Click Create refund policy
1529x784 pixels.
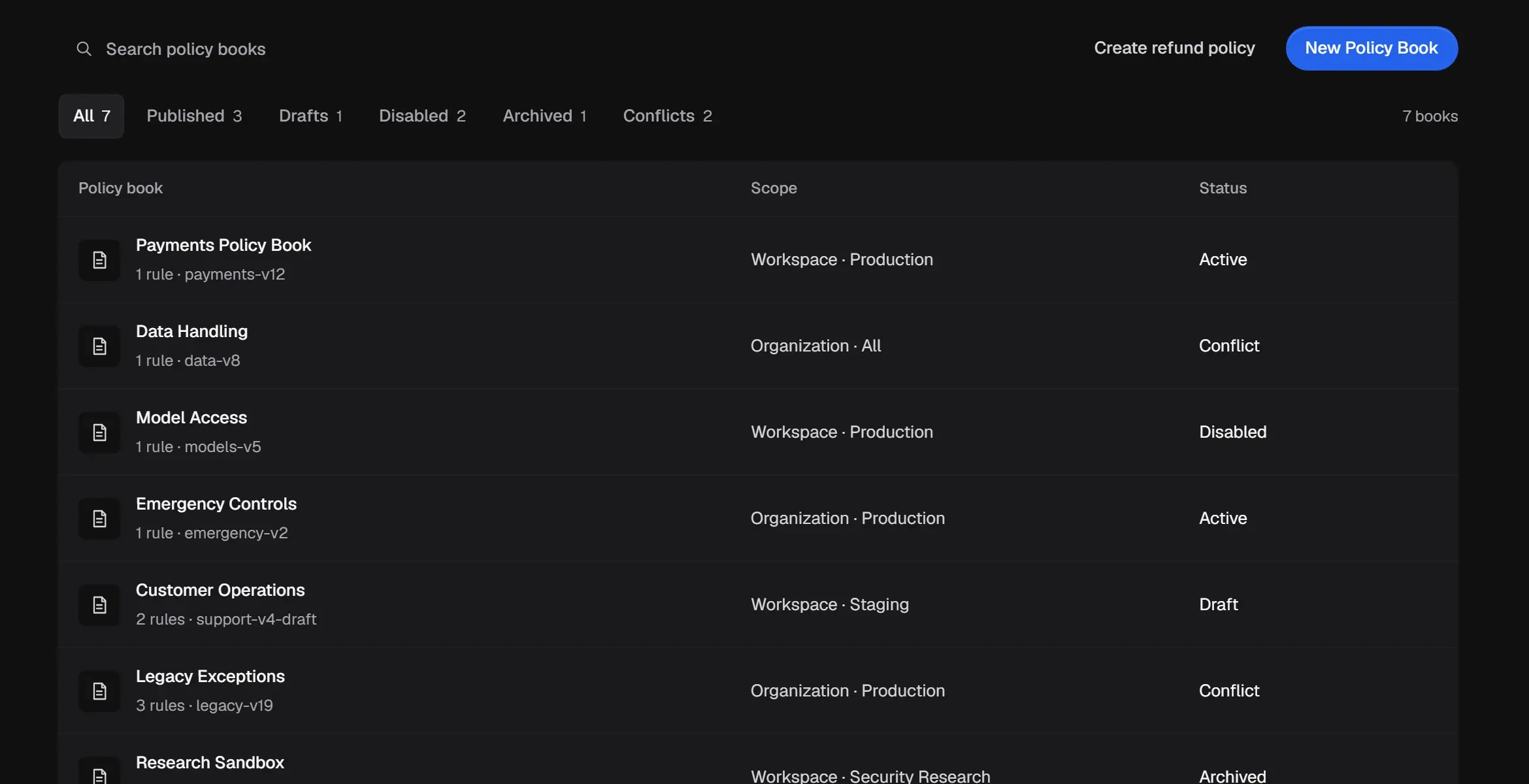click(1174, 48)
